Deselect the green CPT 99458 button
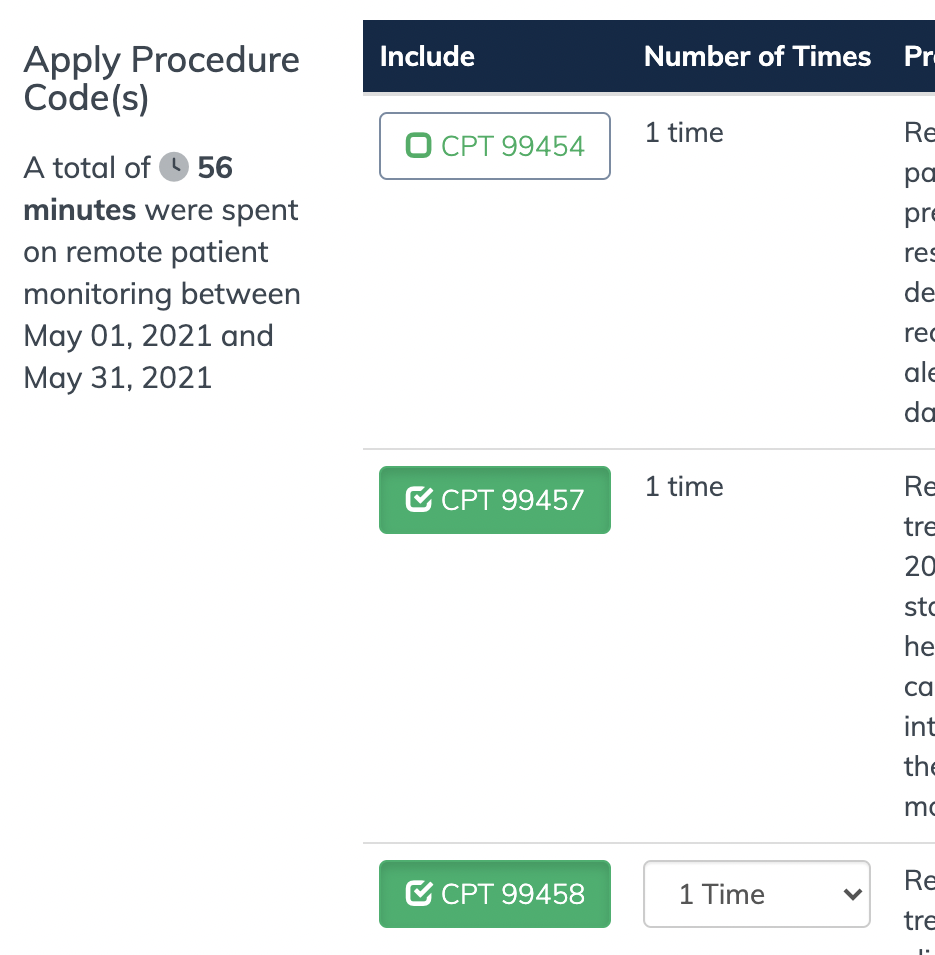The height and width of the screenshot is (955, 935). pyautogui.click(x=495, y=894)
